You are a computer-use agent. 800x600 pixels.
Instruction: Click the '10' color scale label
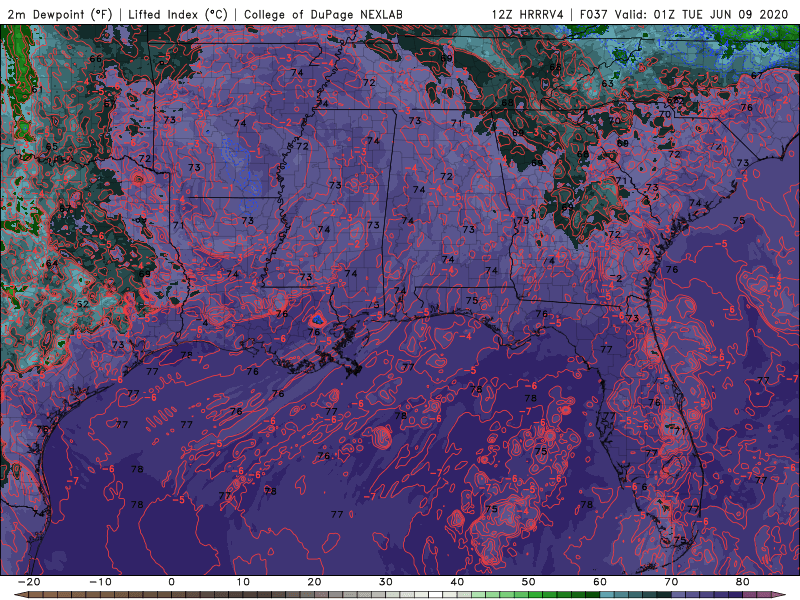pyautogui.click(x=243, y=582)
